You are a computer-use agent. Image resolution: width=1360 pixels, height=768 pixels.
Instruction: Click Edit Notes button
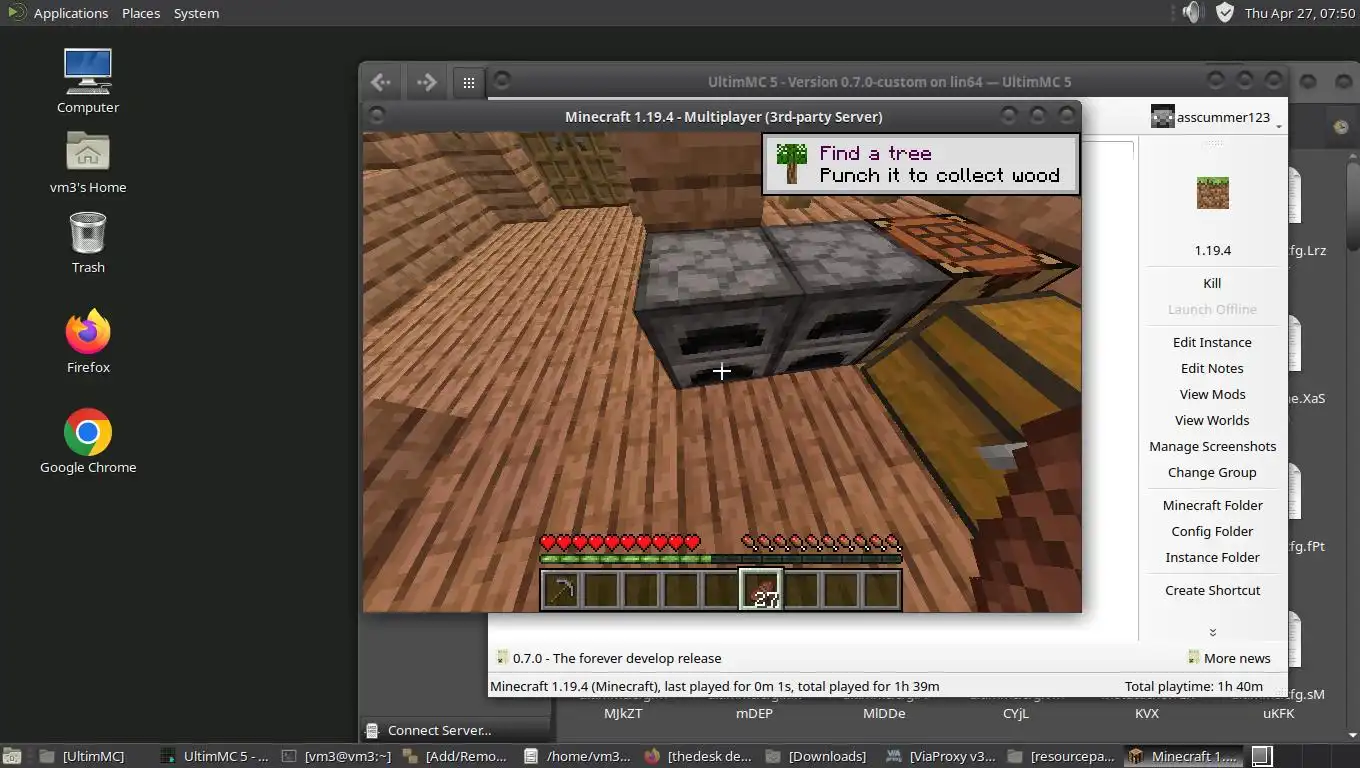pos(1212,368)
